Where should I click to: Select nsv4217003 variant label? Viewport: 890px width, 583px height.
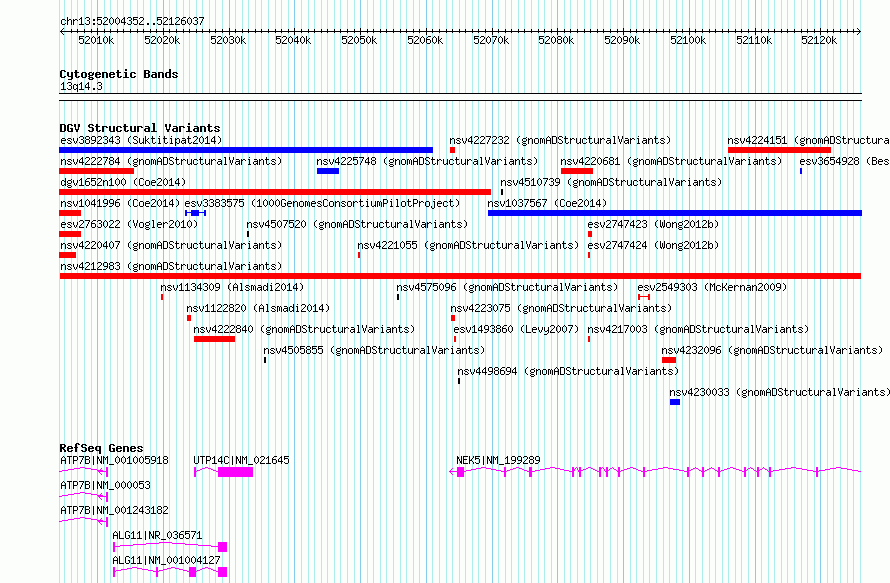point(698,329)
